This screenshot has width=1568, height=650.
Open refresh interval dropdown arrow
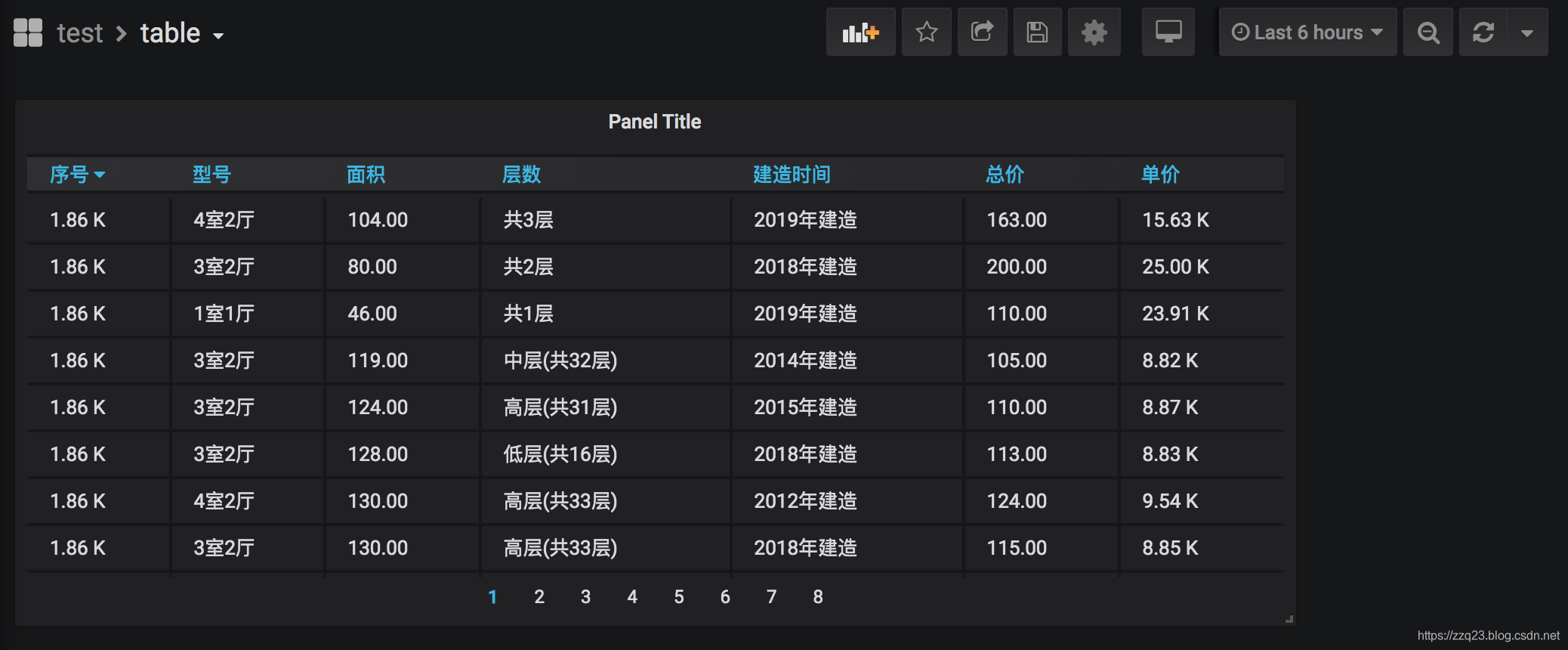tap(1527, 32)
